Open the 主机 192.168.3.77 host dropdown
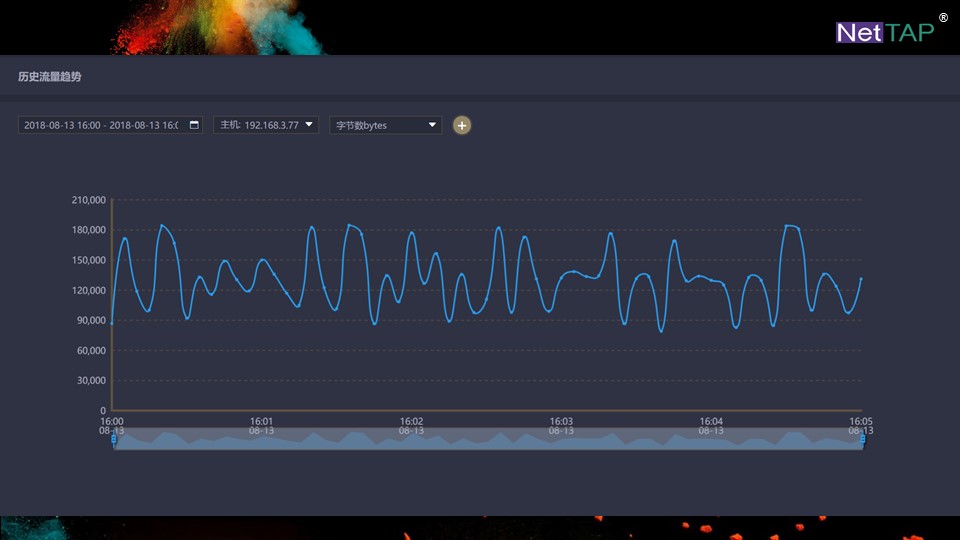 [265, 125]
